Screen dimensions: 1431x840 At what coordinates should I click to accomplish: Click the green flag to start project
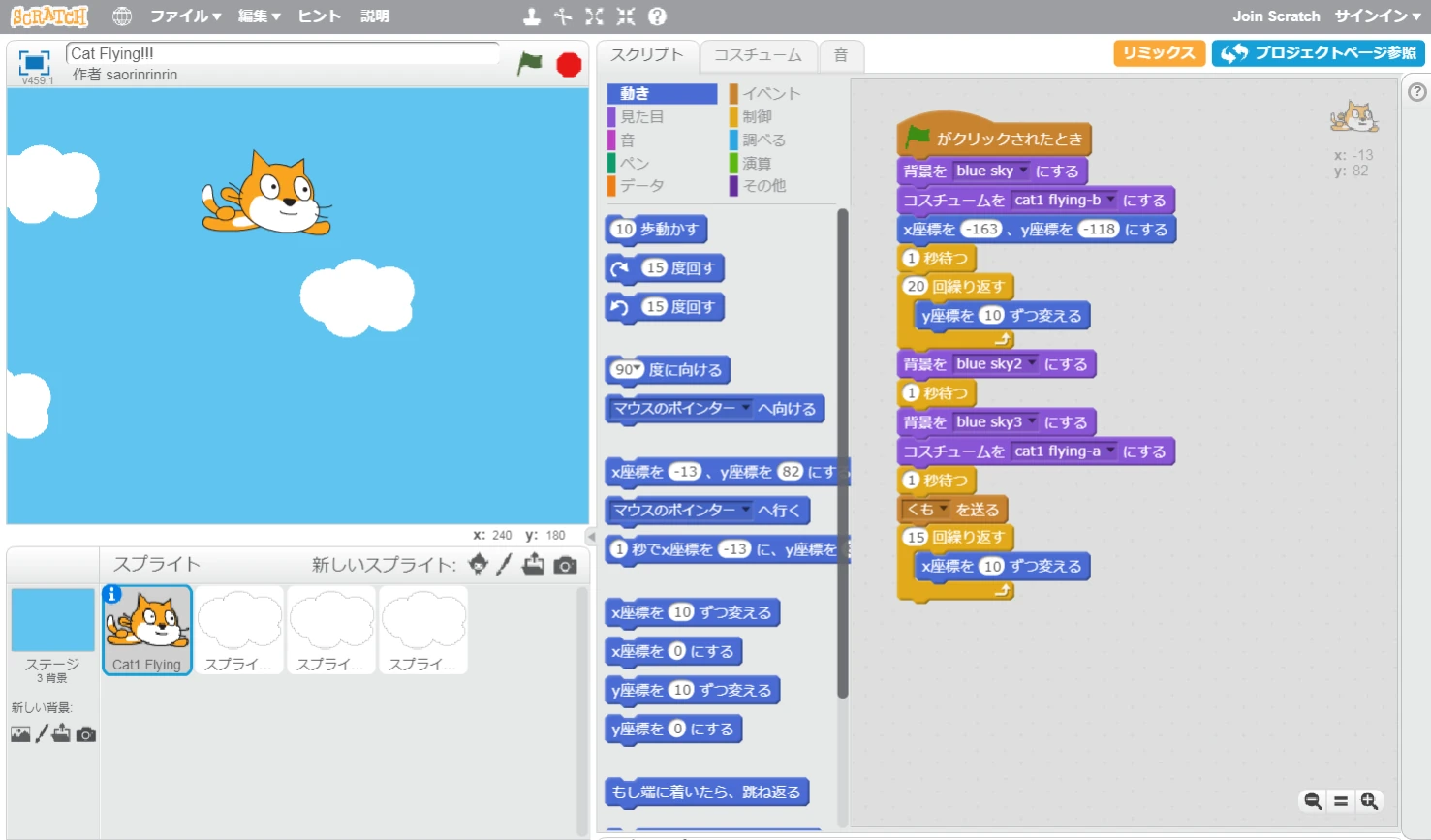coord(530,64)
